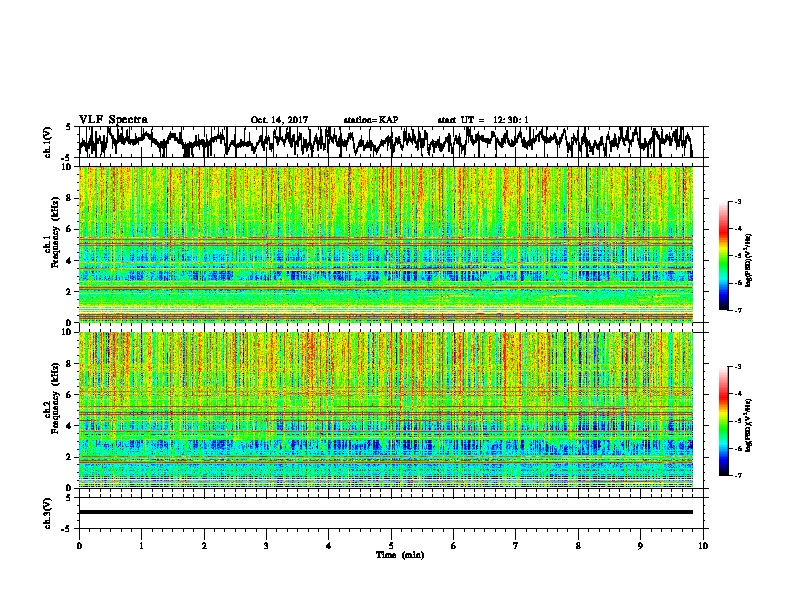Click the "ch.3(V)" axis label
The width and height of the screenshot is (792, 612).
(x=48, y=513)
